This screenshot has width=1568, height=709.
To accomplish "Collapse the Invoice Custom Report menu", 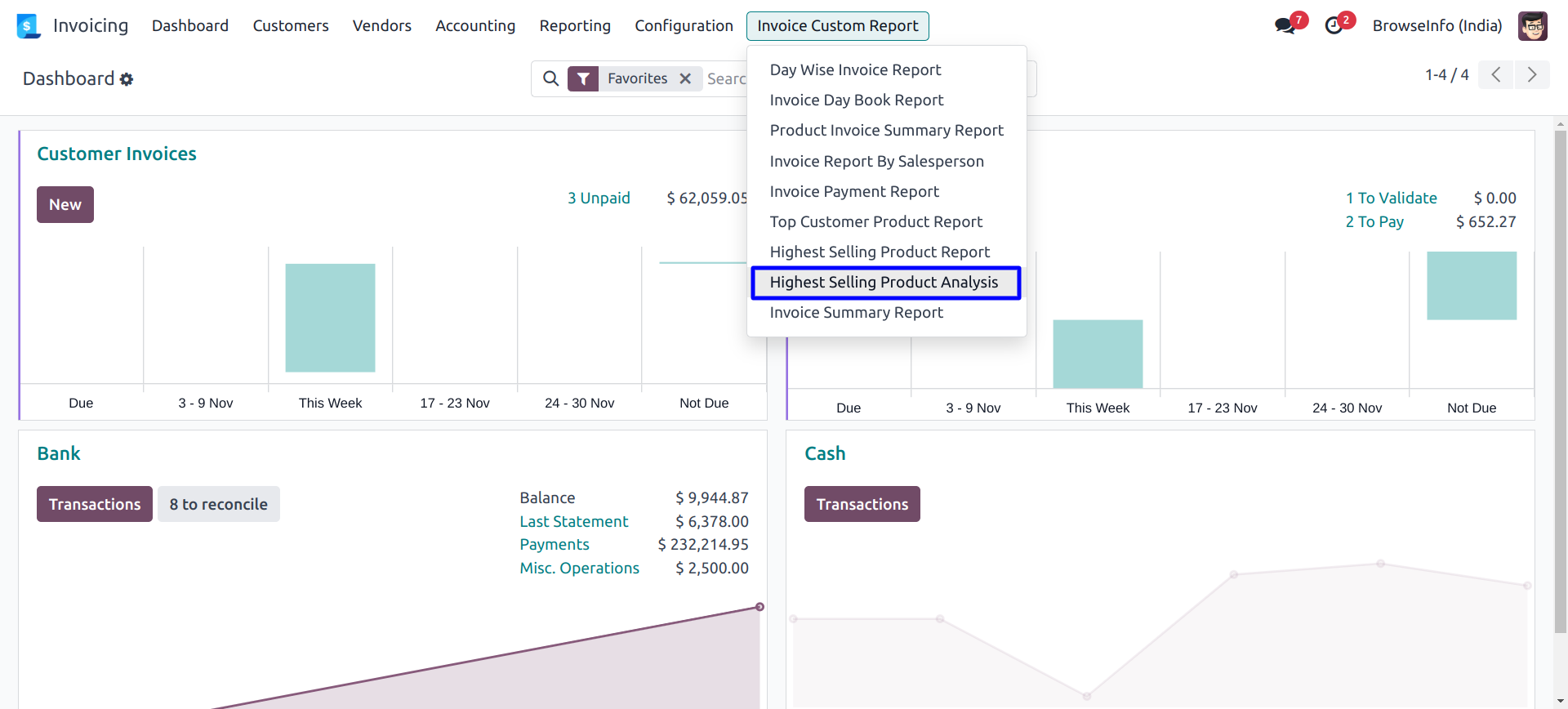I will (837, 26).
